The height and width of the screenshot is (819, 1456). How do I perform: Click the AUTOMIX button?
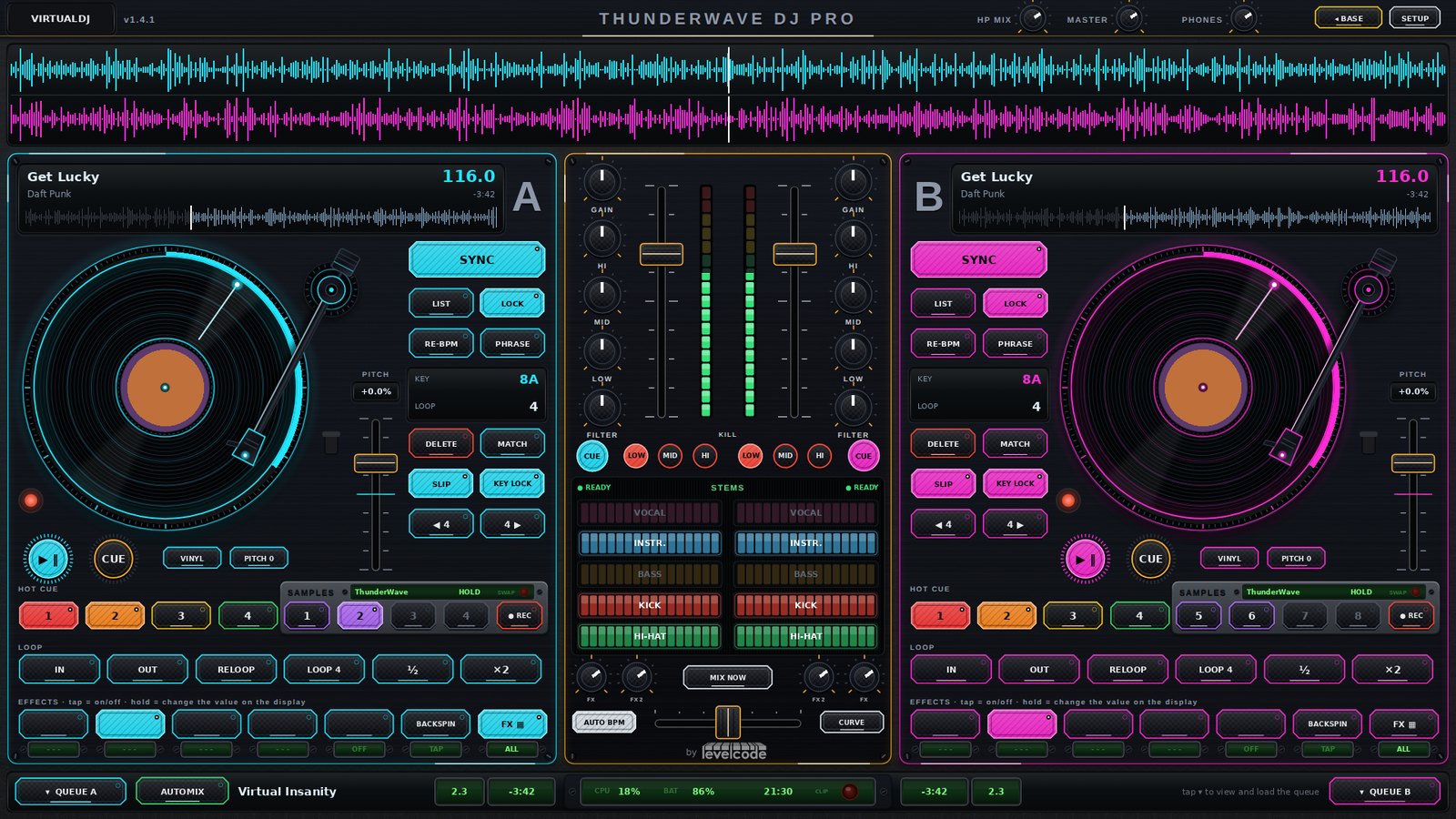tap(182, 792)
